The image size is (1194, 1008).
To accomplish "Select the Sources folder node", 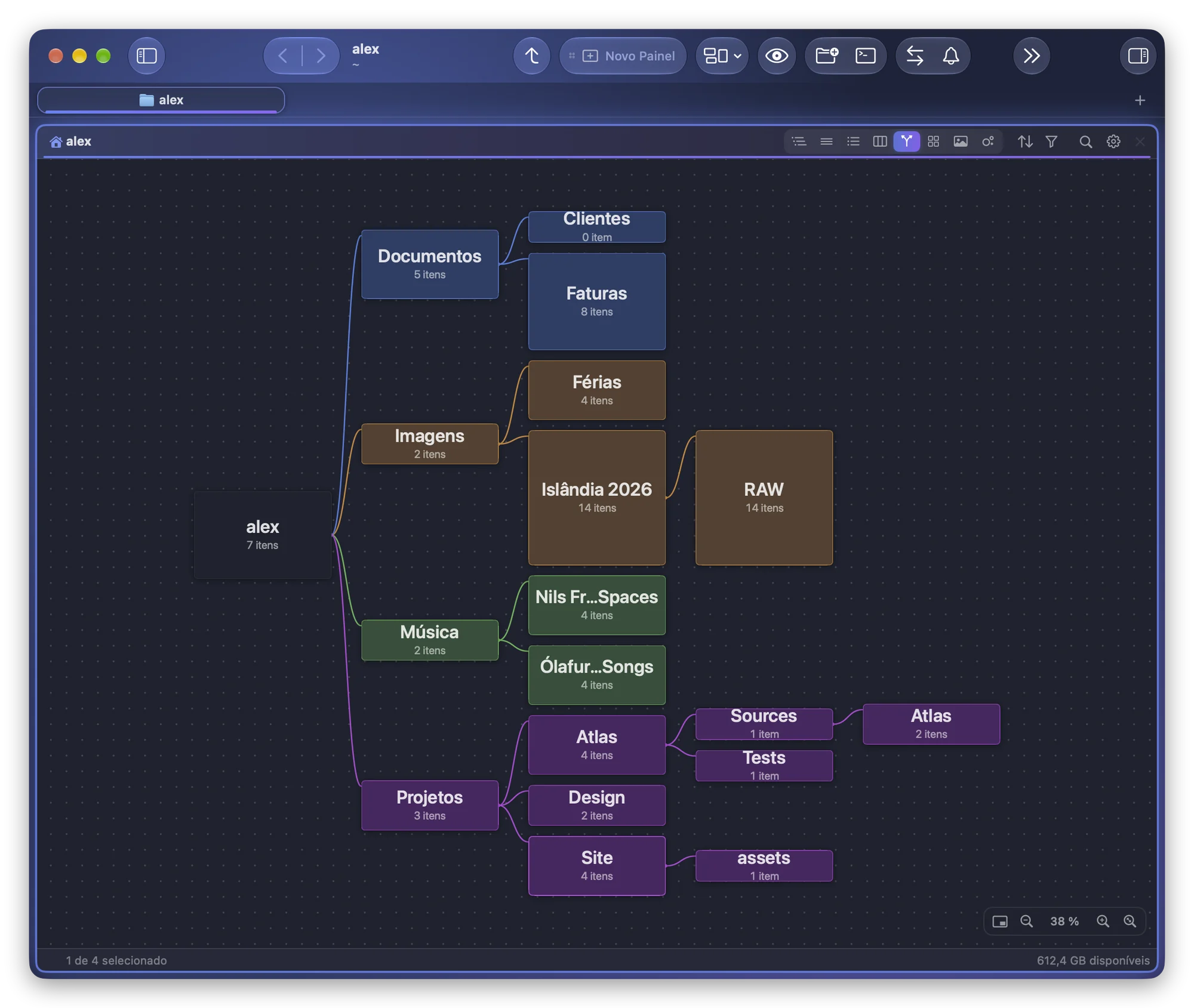I will coord(764,724).
